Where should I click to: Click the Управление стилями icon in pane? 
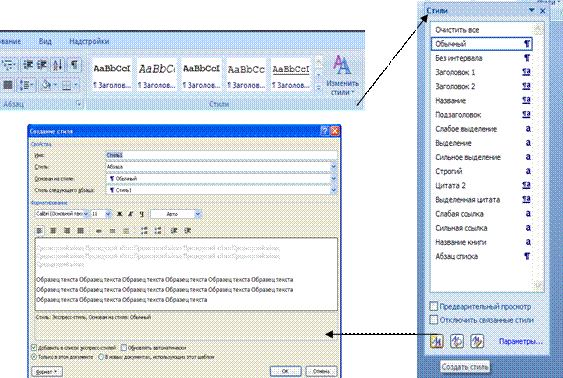coord(477,341)
